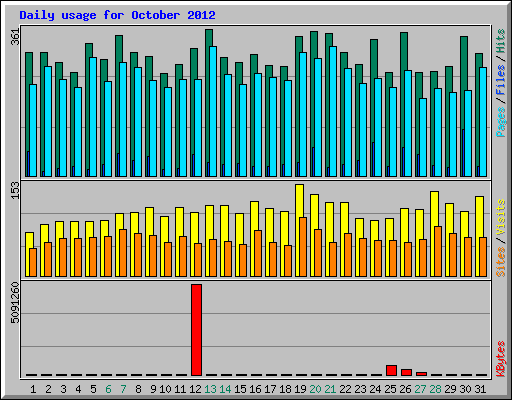Click green weekend day 28 label
Image resolution: width=512 pixels, height=400 pixels.
pos(435,389)
